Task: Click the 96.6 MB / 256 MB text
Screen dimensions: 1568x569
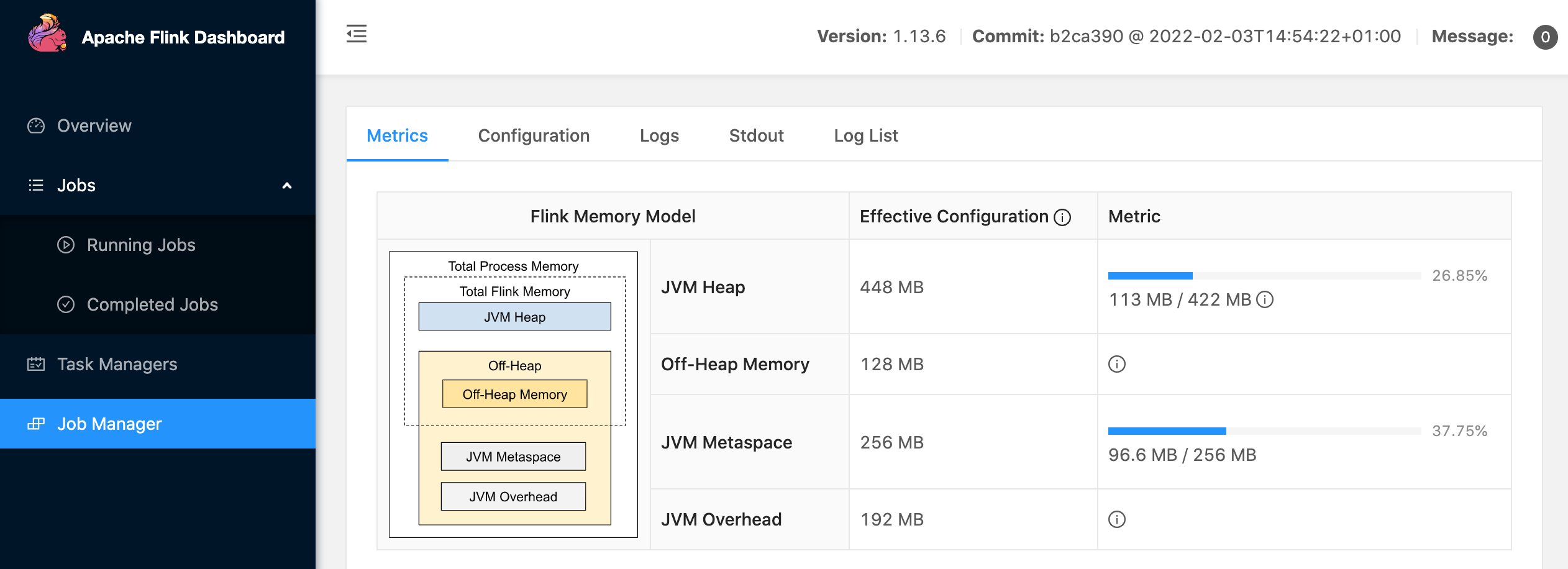Action: click(1182, 455)
